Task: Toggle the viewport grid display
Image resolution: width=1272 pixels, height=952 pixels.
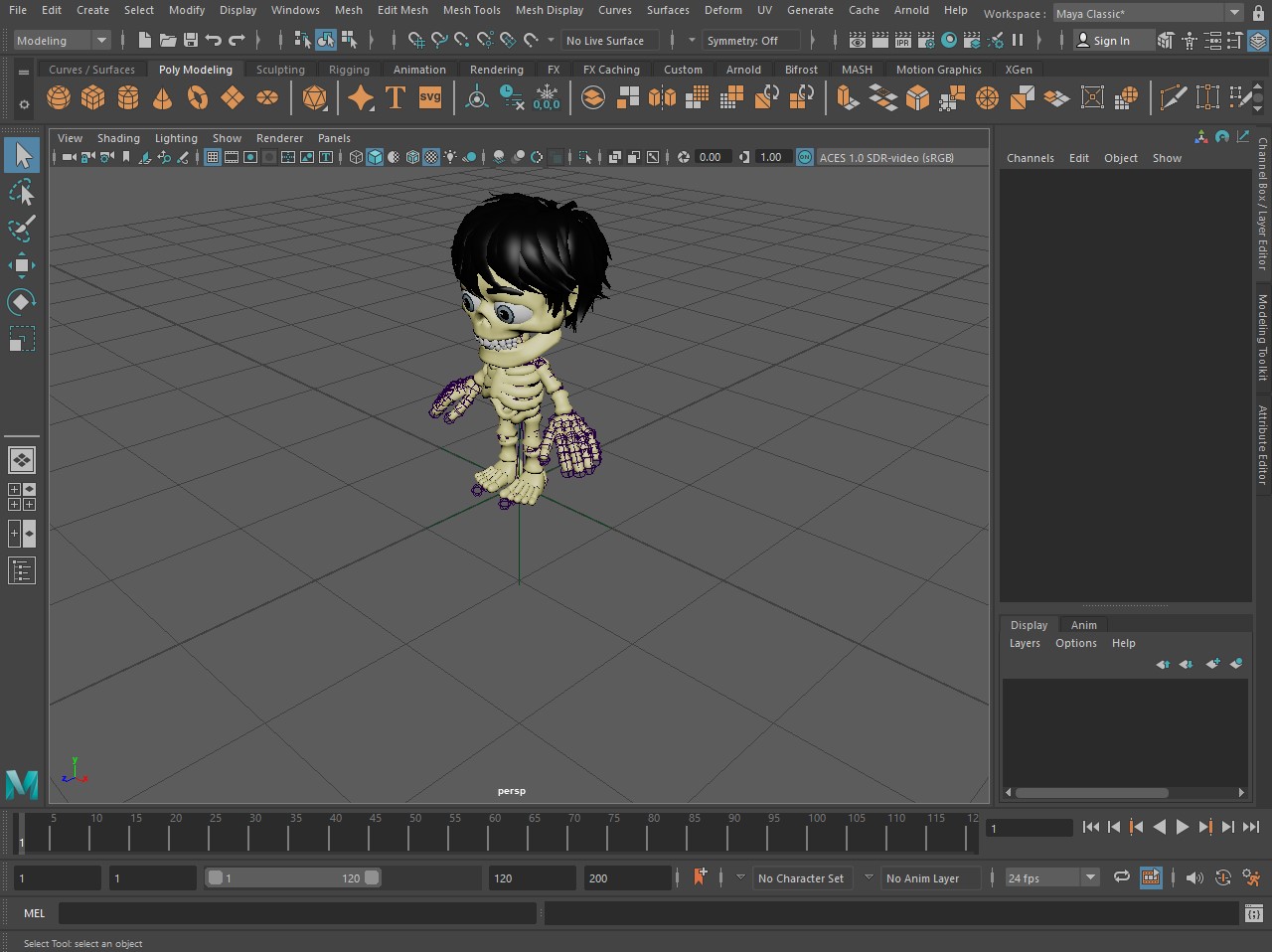Action: 213,157
